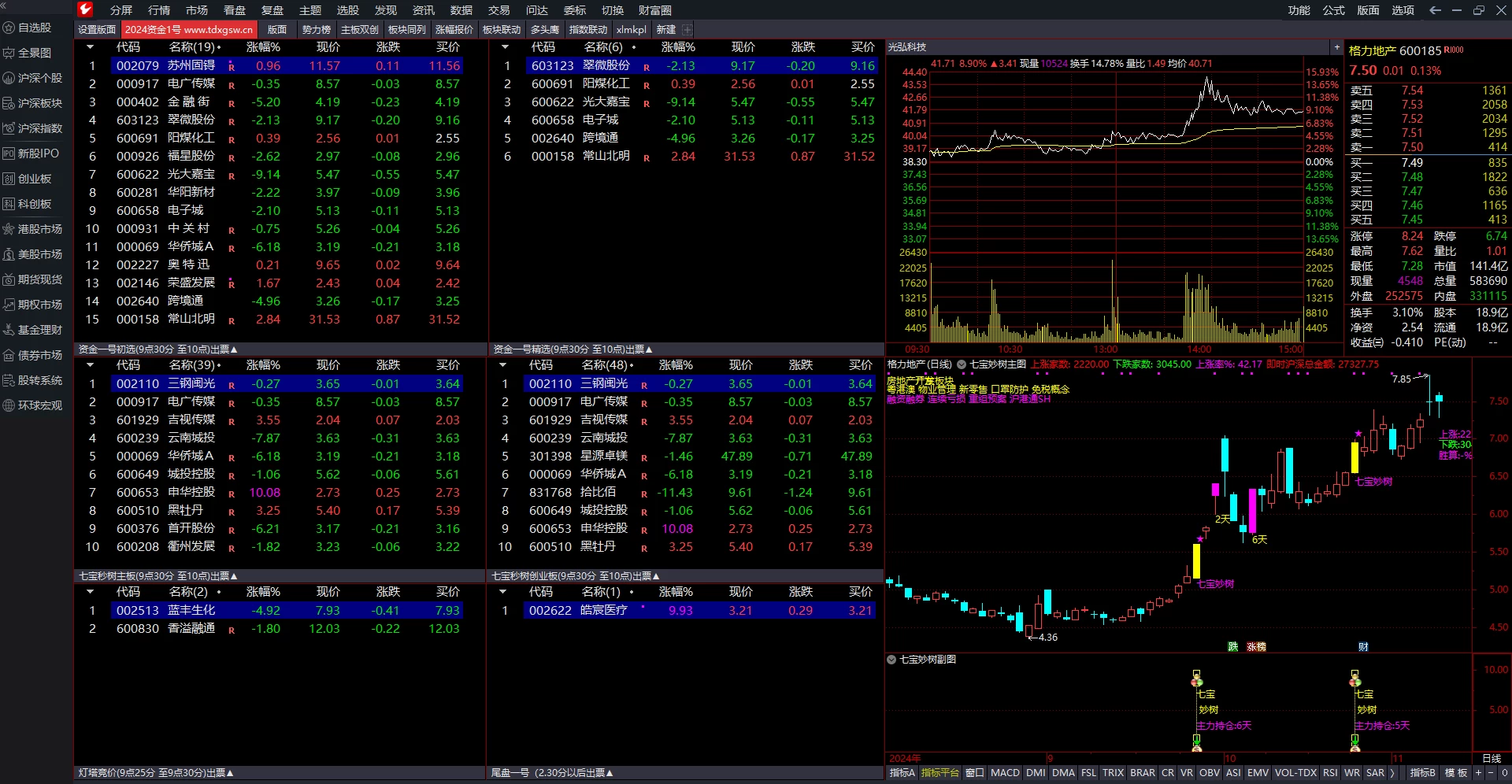This screenshot has height=784, width=1512.
Task: Open 基金理财 in the sidebar
Action: coord(33,330)
